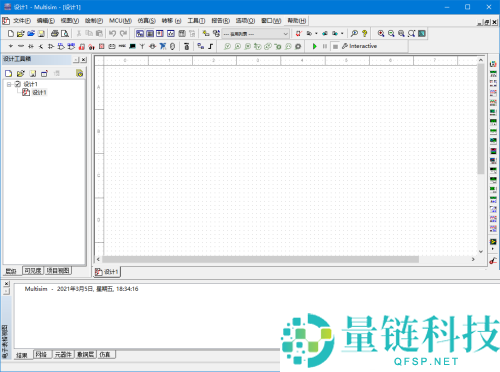Toggle the Grapher view button
The height and width of the screenshot is (372, 500).
point(171,33)
